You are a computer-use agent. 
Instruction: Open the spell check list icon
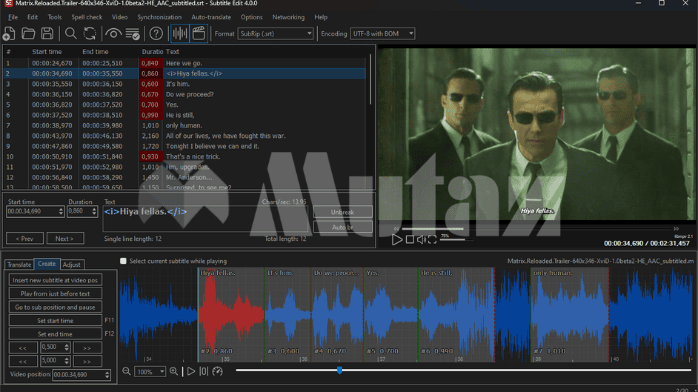[132, 33]
